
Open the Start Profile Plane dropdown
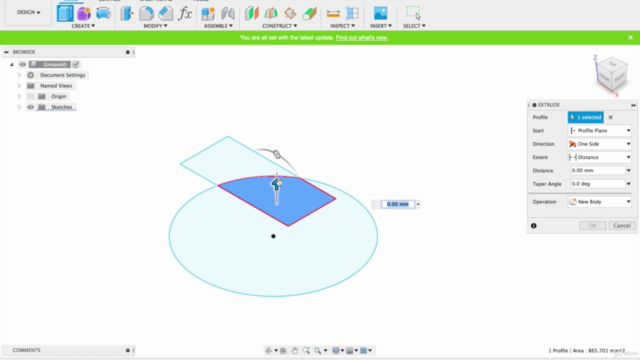tap(600, 131)
